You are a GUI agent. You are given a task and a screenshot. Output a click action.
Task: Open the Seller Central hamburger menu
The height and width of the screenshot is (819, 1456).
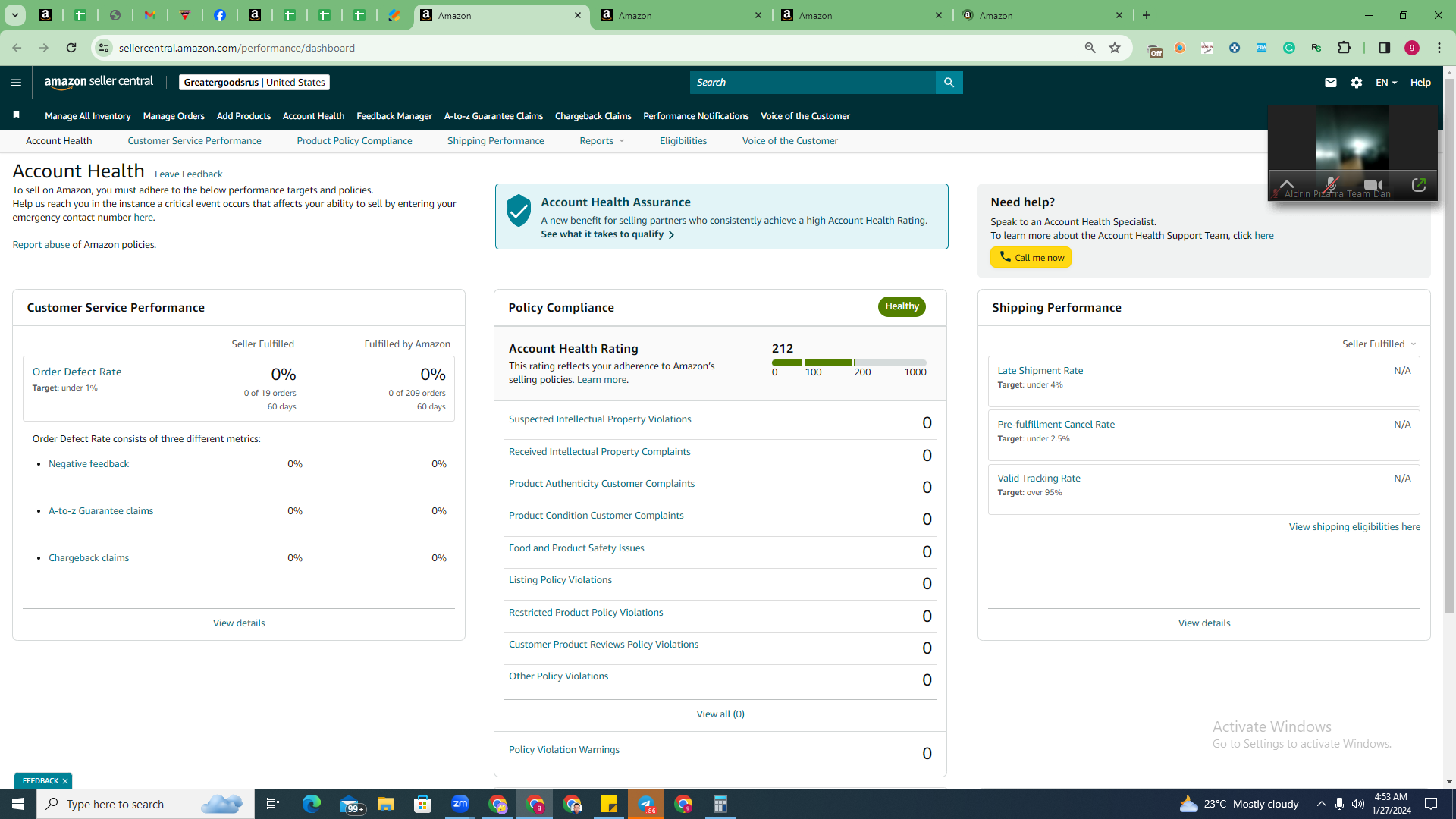pyautogui.click(x=16, y=83)
